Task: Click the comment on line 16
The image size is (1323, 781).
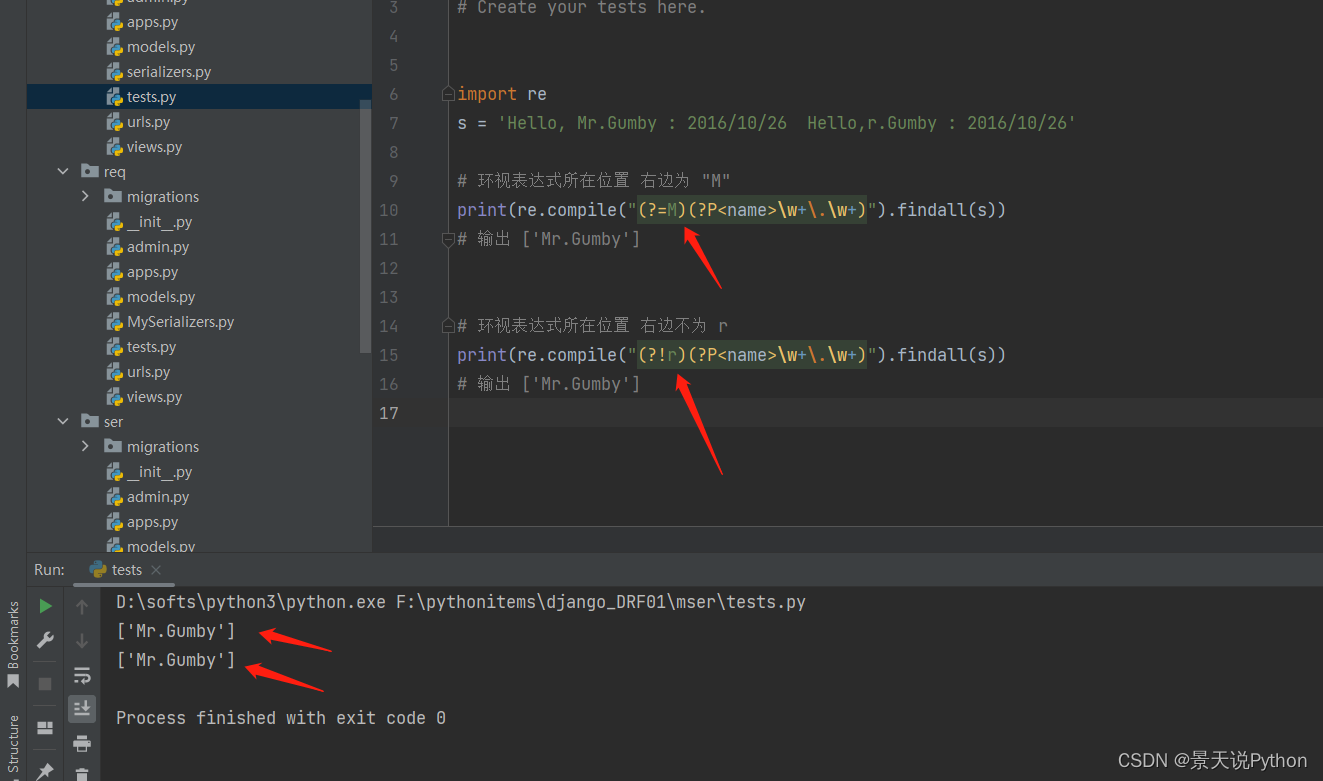Action: pos(548,384)
